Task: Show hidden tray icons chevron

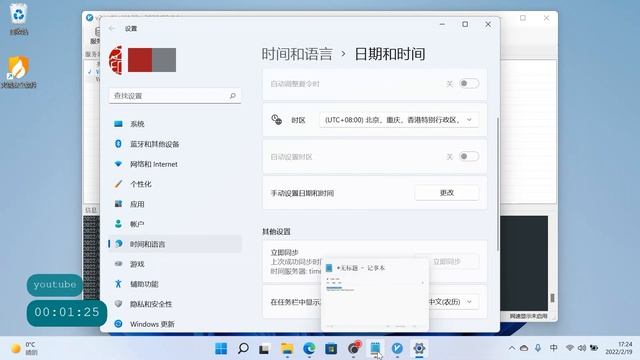Action: pyautogui.click(x=511, y=348)
